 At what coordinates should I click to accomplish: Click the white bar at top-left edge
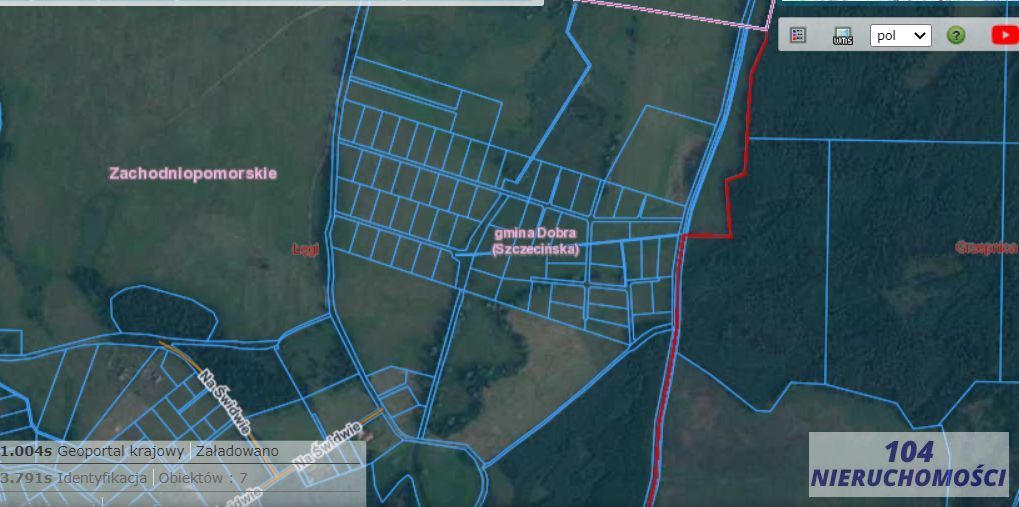(270, 3)
